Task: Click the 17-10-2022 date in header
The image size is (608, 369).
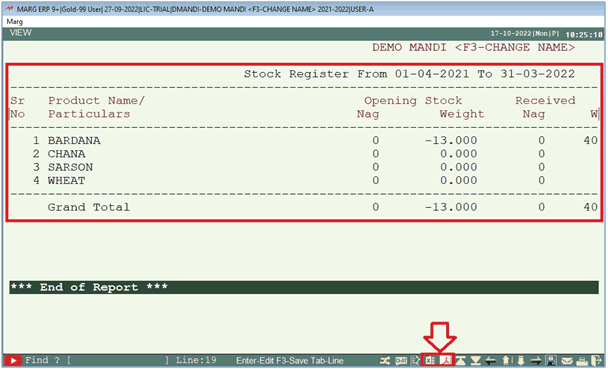Action: tap(511, 34)
